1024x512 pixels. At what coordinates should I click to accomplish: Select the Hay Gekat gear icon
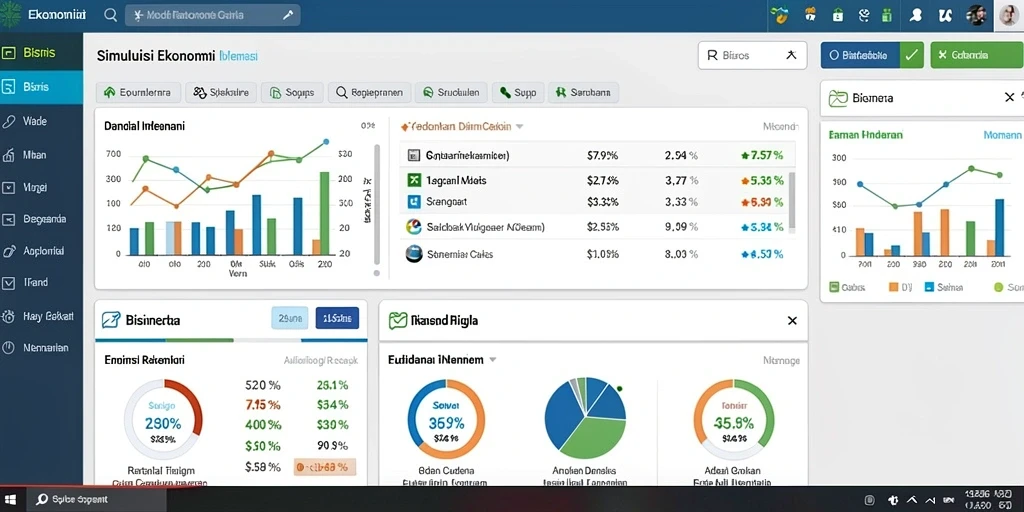[x=8, y=317]
